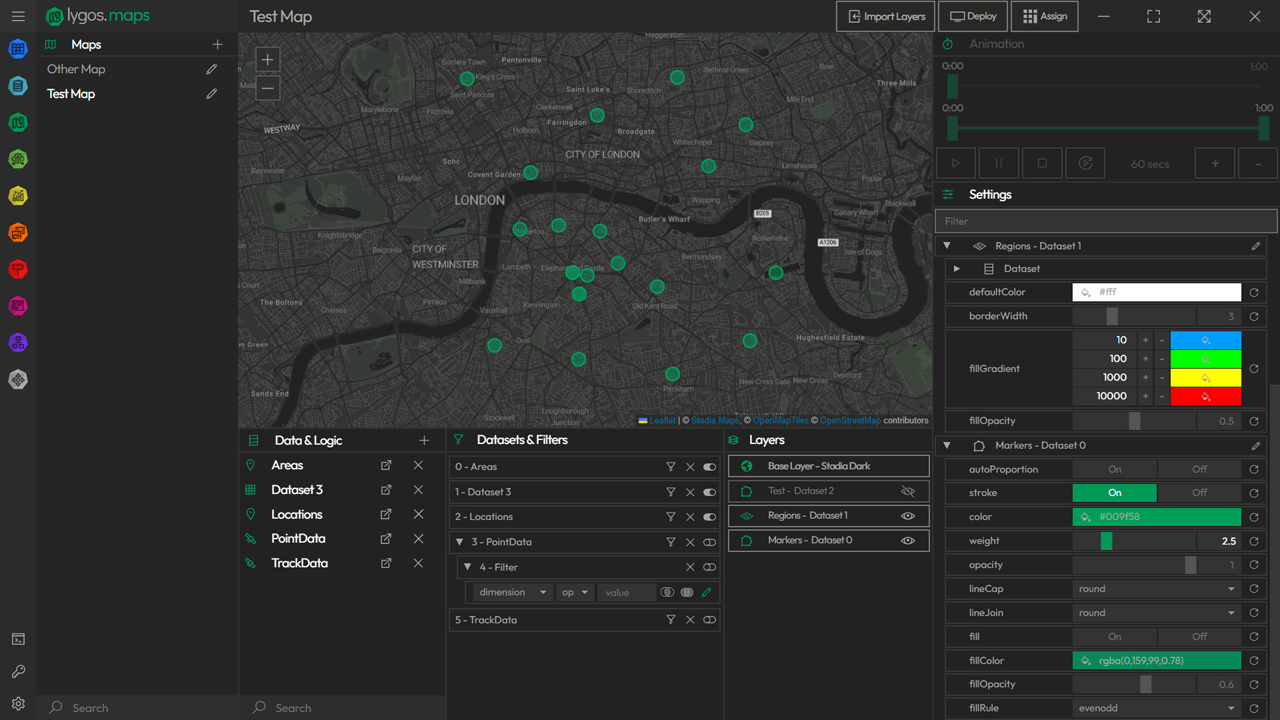Collapse the Regions - Dataset 1 settings section

[947, 245]
